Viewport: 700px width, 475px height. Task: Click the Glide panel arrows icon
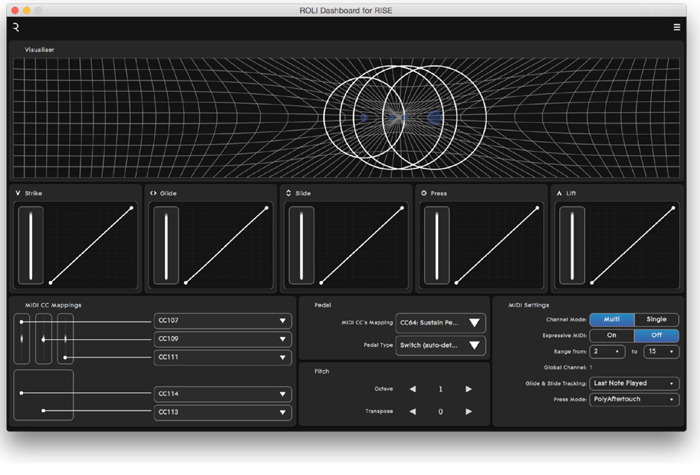(153, 193)
